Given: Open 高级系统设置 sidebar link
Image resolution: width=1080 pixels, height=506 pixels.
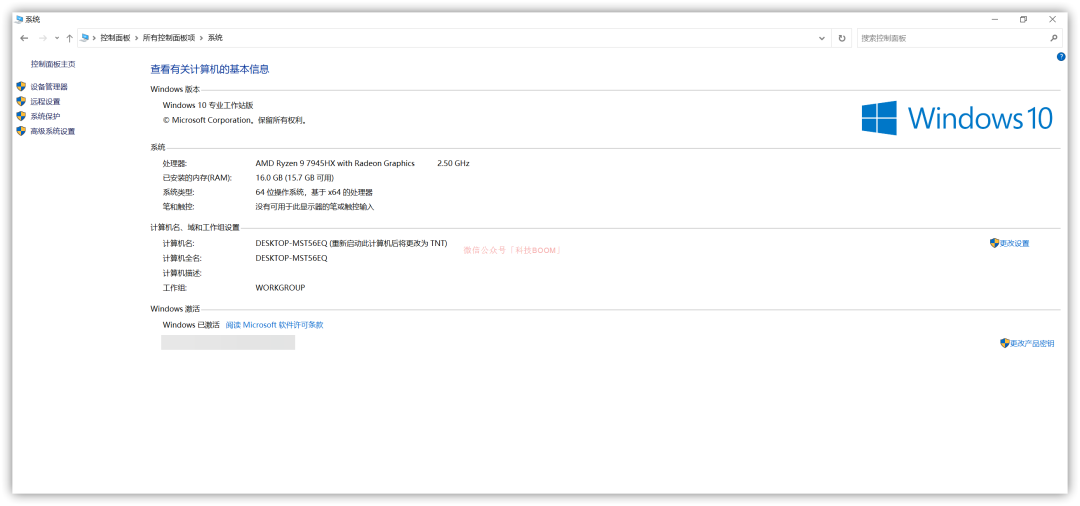Looking at the screenshot, I should click(x=52, y=131).
